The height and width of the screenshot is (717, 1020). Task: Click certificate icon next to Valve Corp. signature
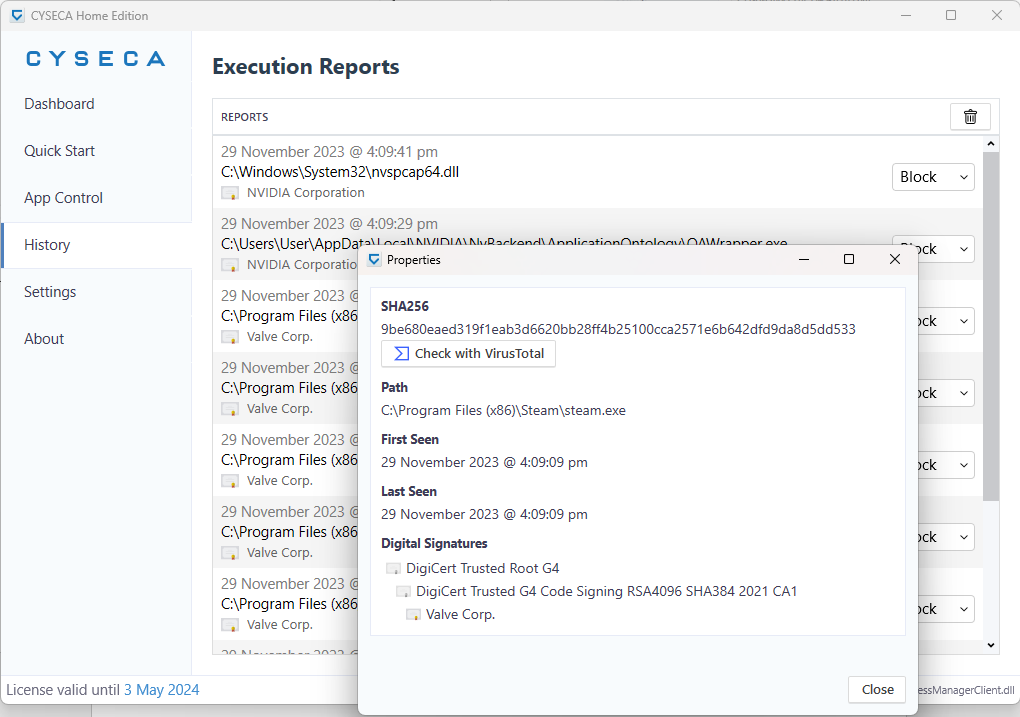[x=413, y=615]
